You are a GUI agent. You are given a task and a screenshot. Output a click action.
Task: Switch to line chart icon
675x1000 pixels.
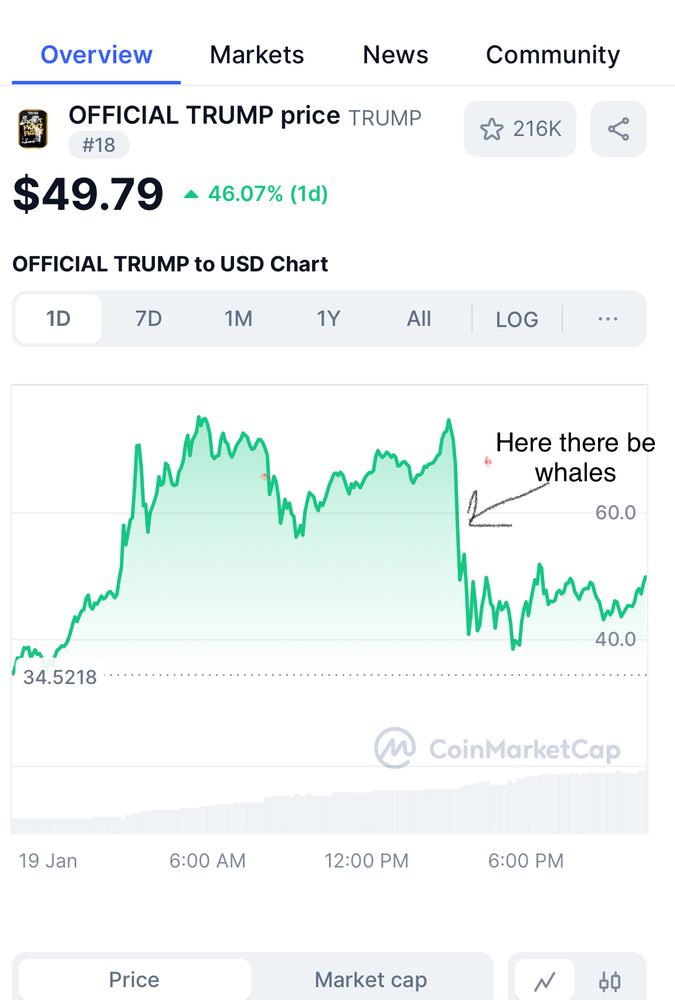(x=544, y=979)
